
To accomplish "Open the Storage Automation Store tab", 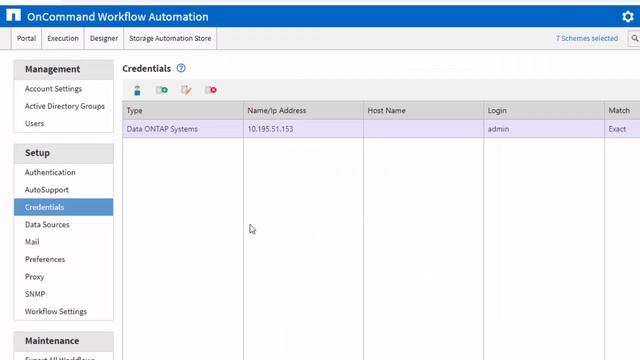I will [170, 38].
